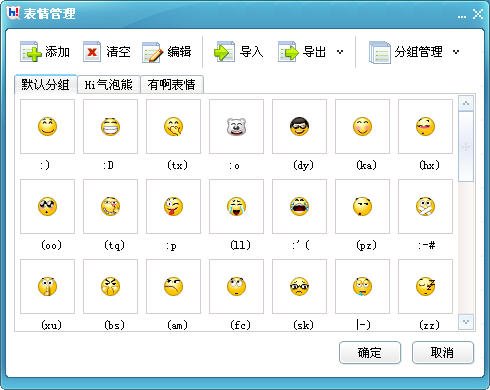
Task: Click the scrollbar up arrow
Action: pyautogui.click(x=466, y=104)
